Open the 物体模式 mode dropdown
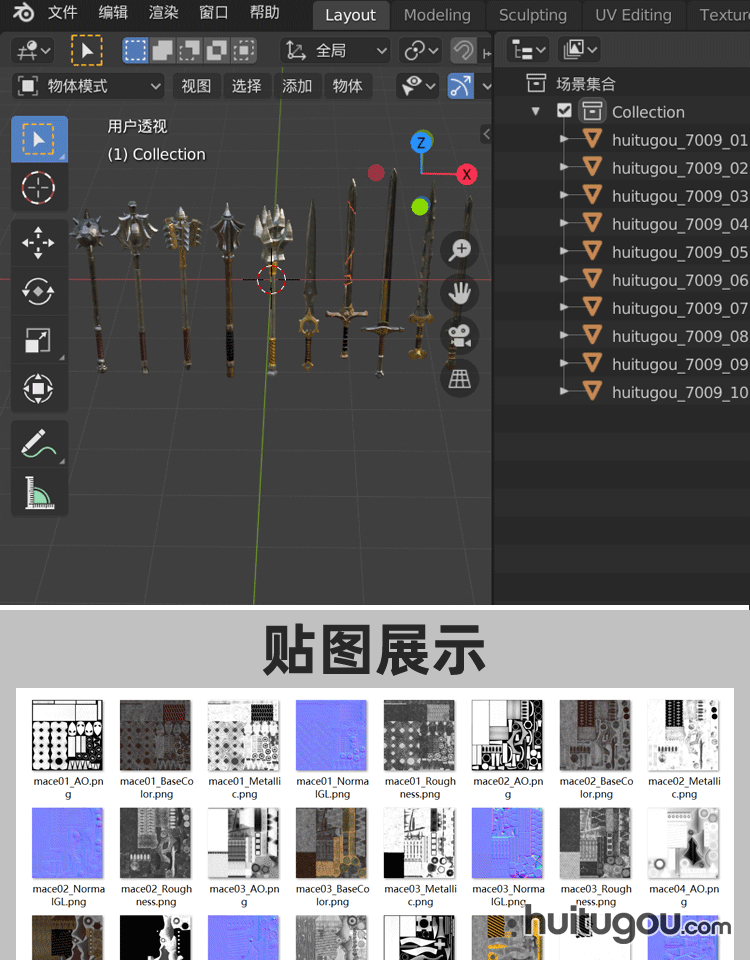Viewport: 750px width, 960px height. [x=88, y=86]
